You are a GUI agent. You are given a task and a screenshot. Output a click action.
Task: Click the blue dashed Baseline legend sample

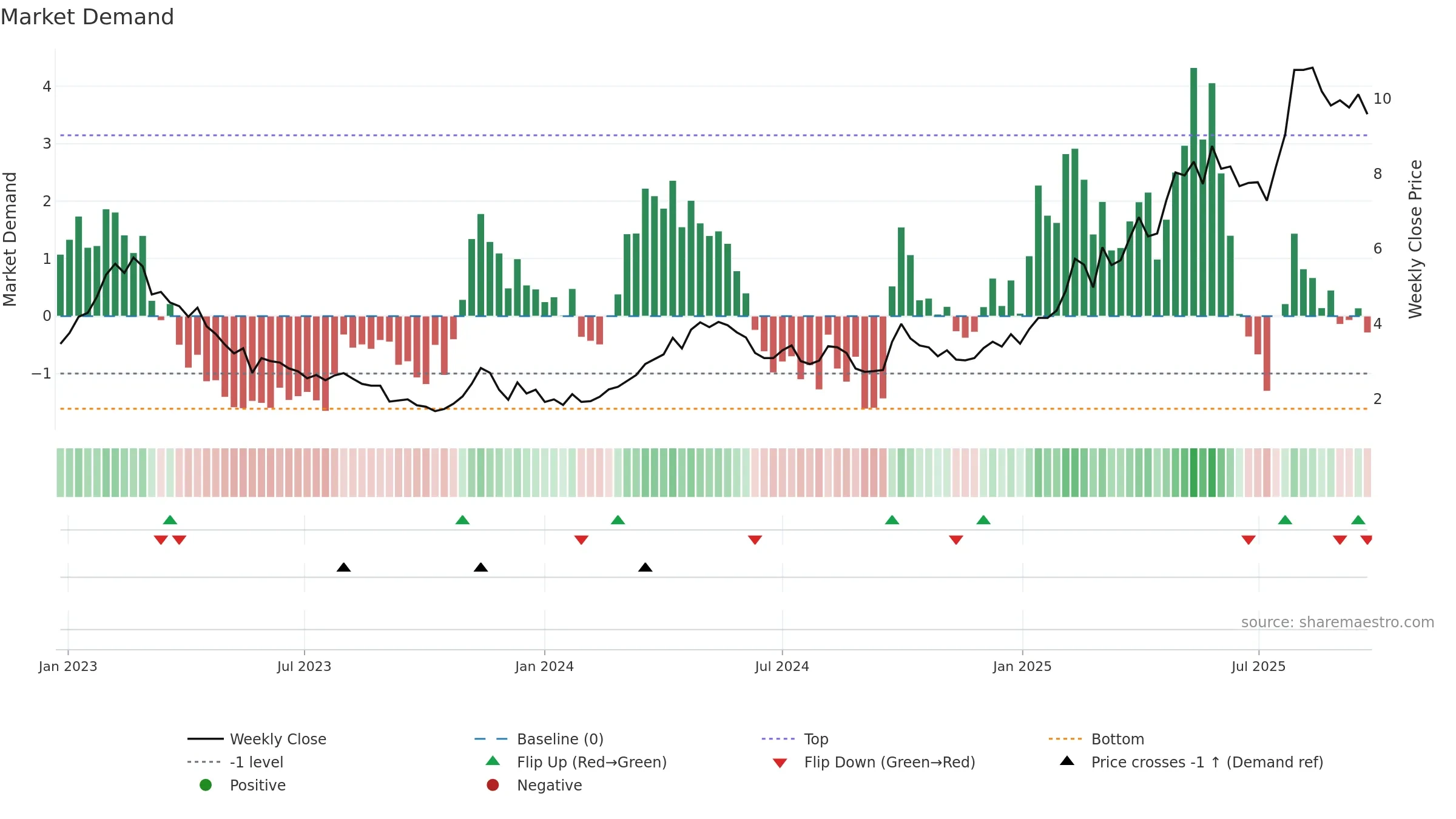(x=491, y=739)
